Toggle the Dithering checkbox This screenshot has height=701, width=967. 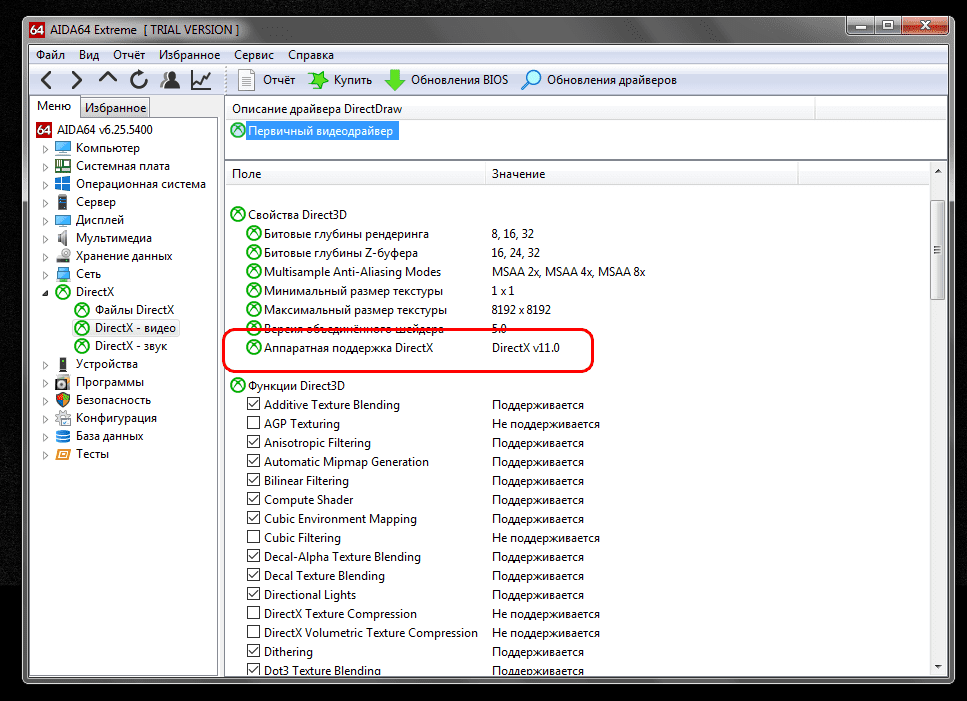(x=253, y=651)
